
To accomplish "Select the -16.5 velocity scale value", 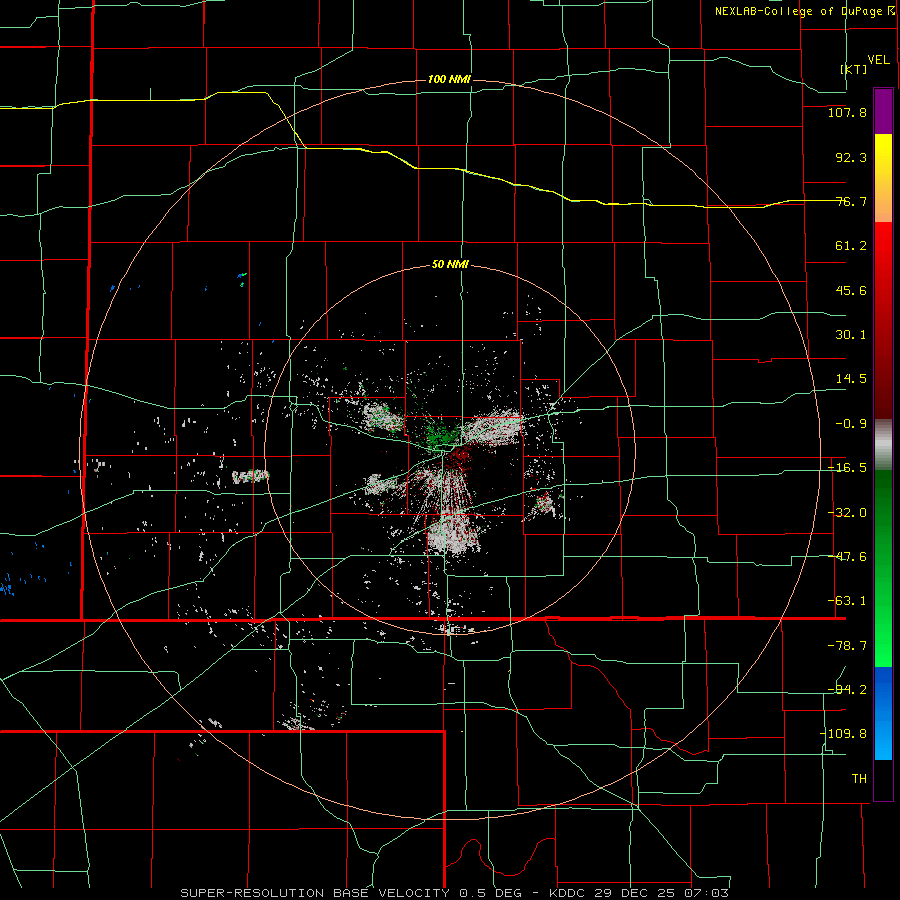I will tap(847, 468).
